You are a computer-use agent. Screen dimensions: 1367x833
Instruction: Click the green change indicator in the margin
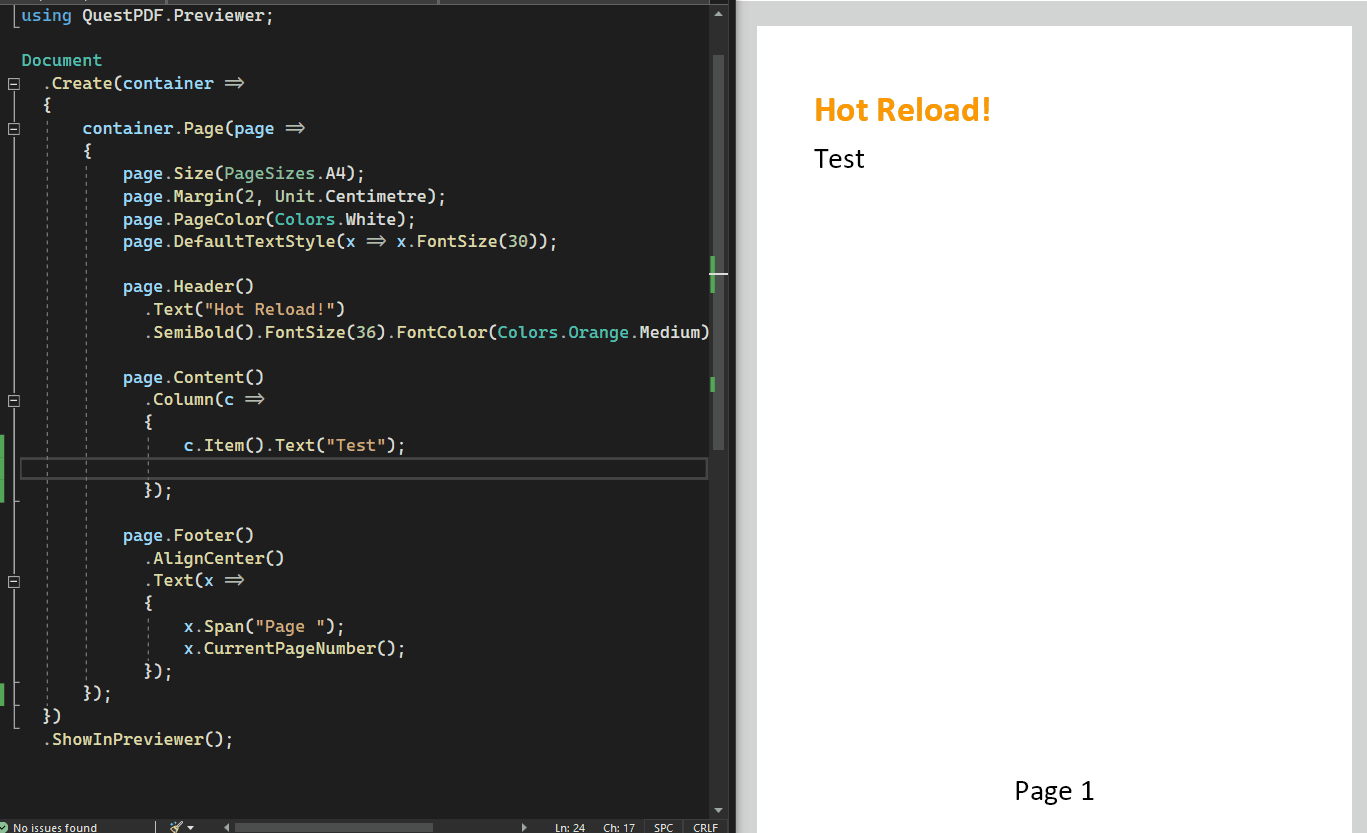3,467
